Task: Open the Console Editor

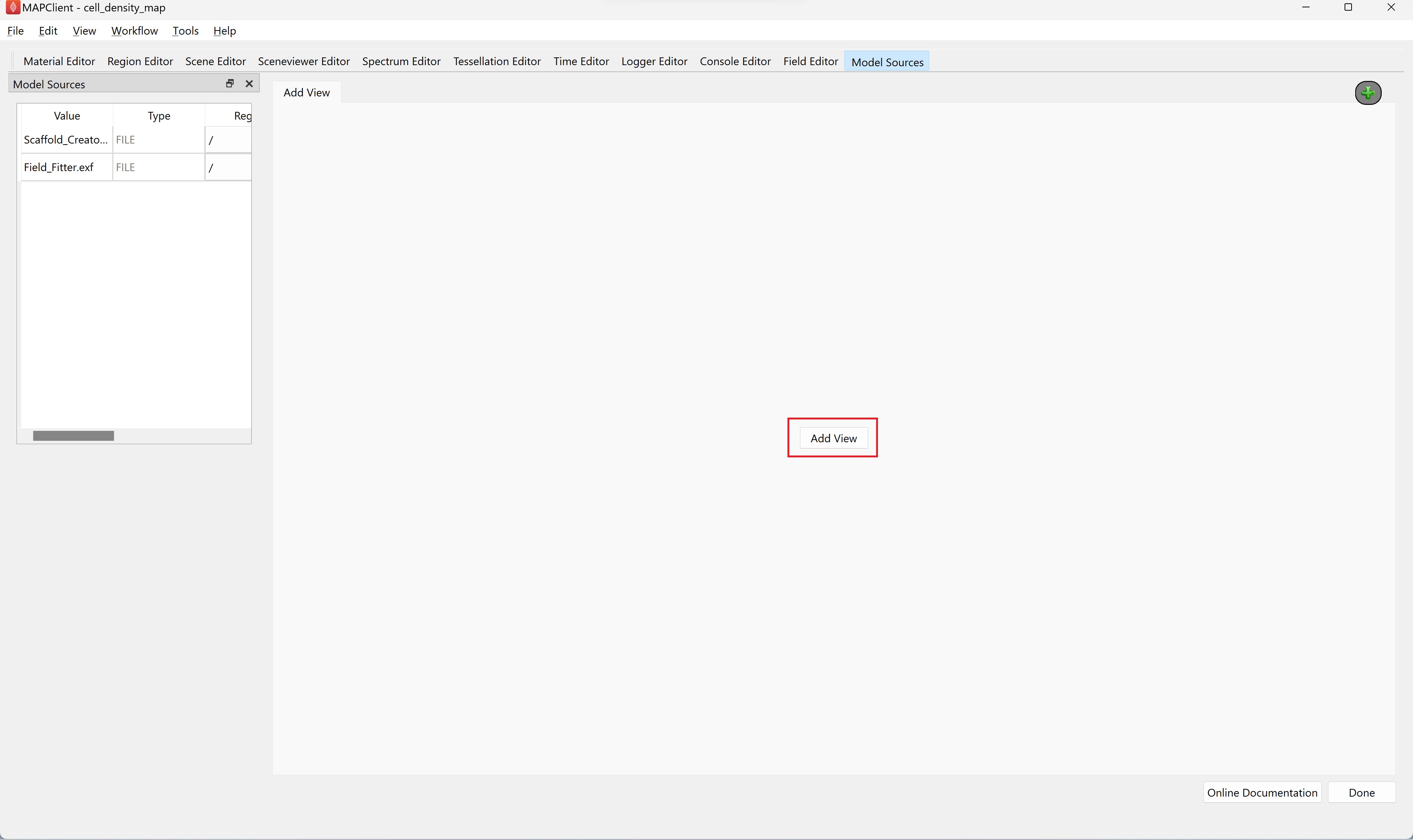Action: pos(735,61)
